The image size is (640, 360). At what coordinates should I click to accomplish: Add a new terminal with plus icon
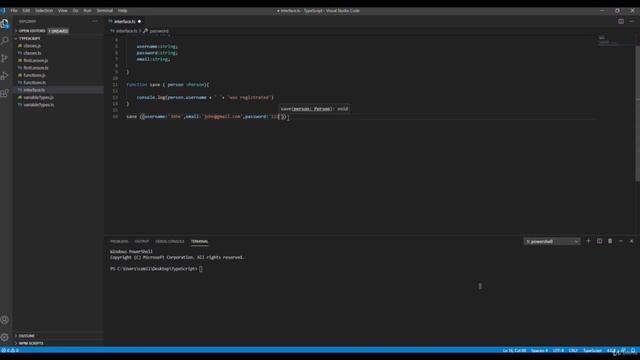pyautogui.click(x=589, y=241)
